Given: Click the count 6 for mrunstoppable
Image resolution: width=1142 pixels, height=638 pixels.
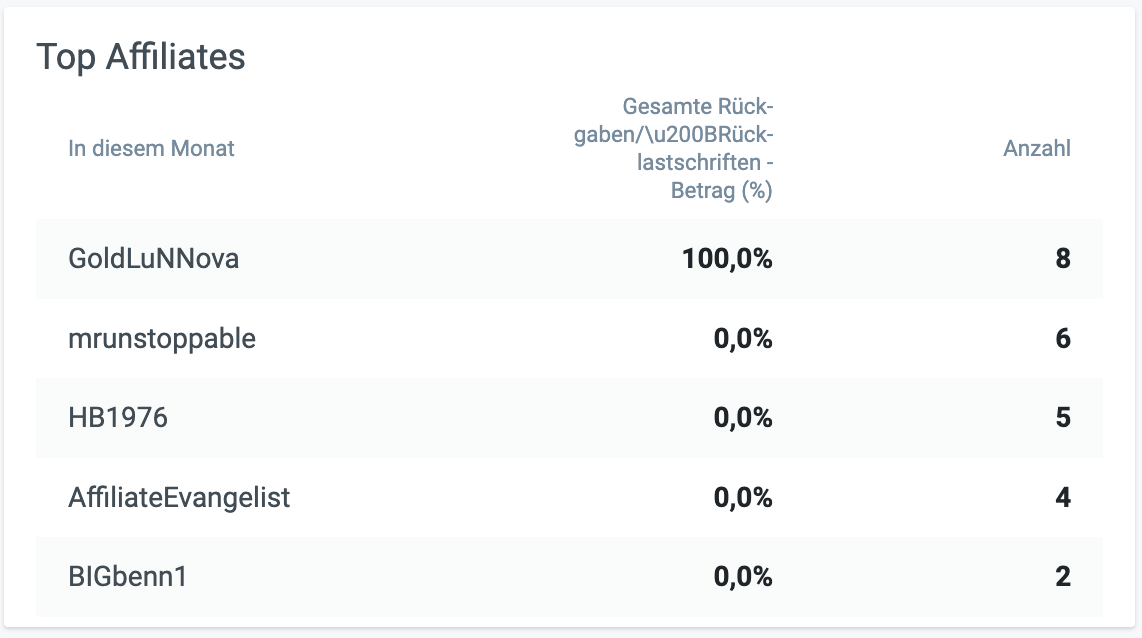Looking at the screenshot, I should click(1062, 339).
